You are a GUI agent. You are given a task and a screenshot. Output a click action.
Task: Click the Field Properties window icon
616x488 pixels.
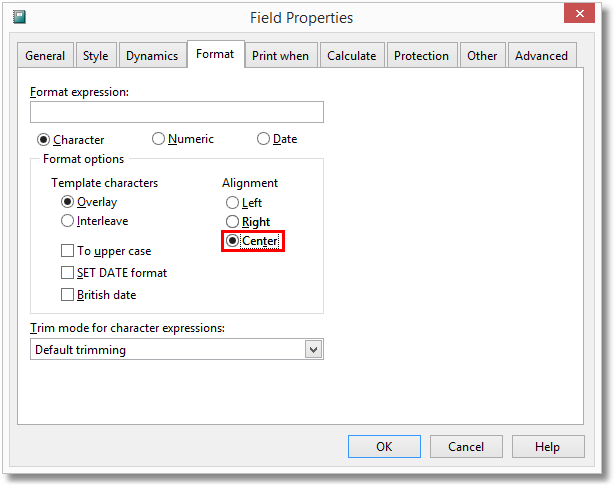point(19,17)
